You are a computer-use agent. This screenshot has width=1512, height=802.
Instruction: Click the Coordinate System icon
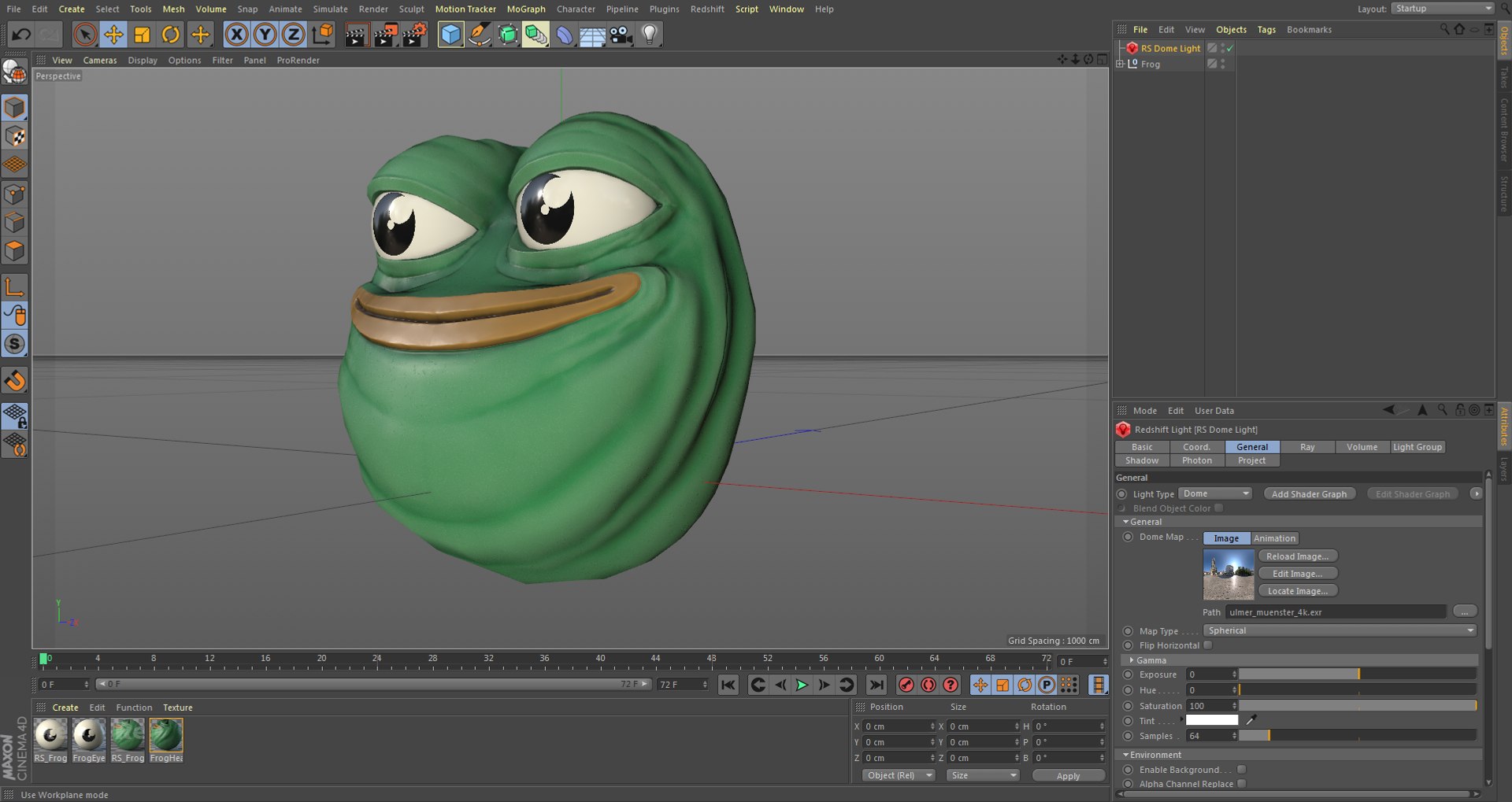[323, 35]
